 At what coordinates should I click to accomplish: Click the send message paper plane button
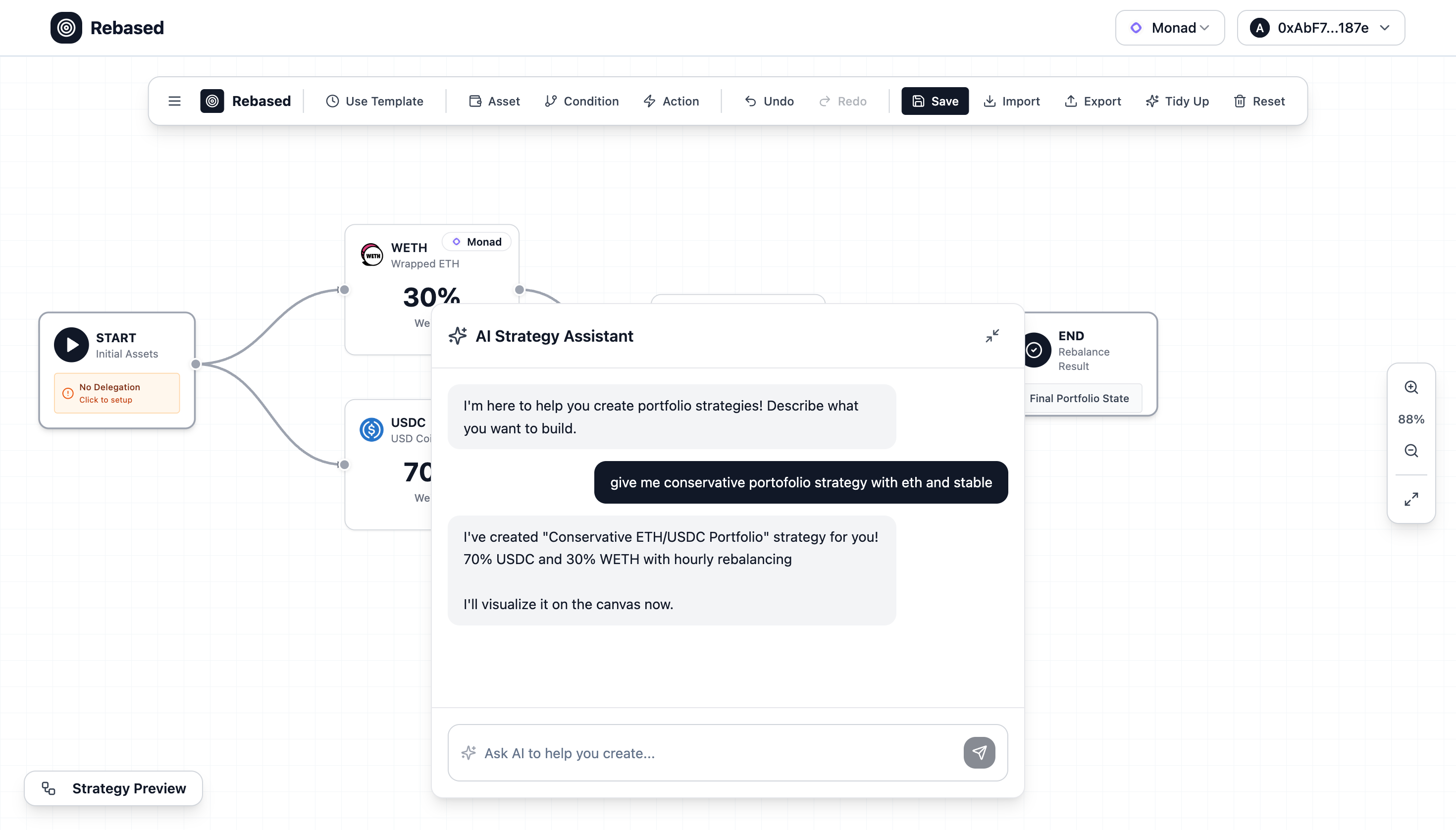[x=979, y=752]
